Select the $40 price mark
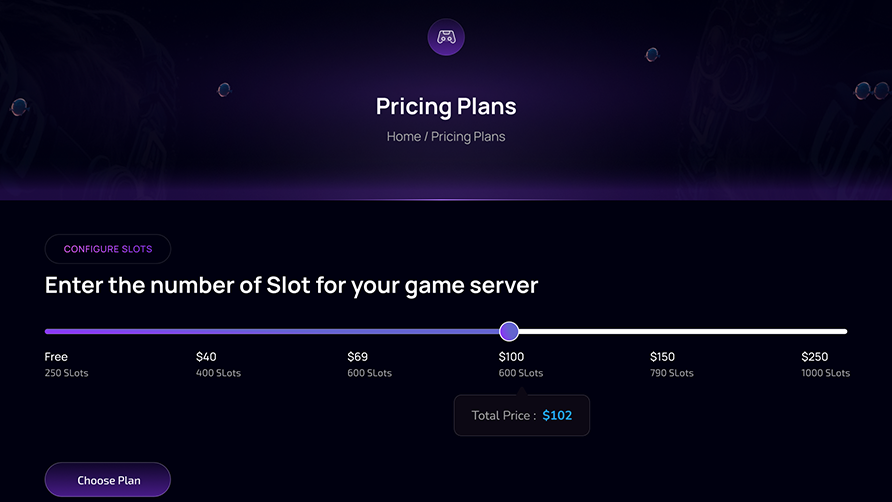 pyautogui.click(x=206, y=357)
